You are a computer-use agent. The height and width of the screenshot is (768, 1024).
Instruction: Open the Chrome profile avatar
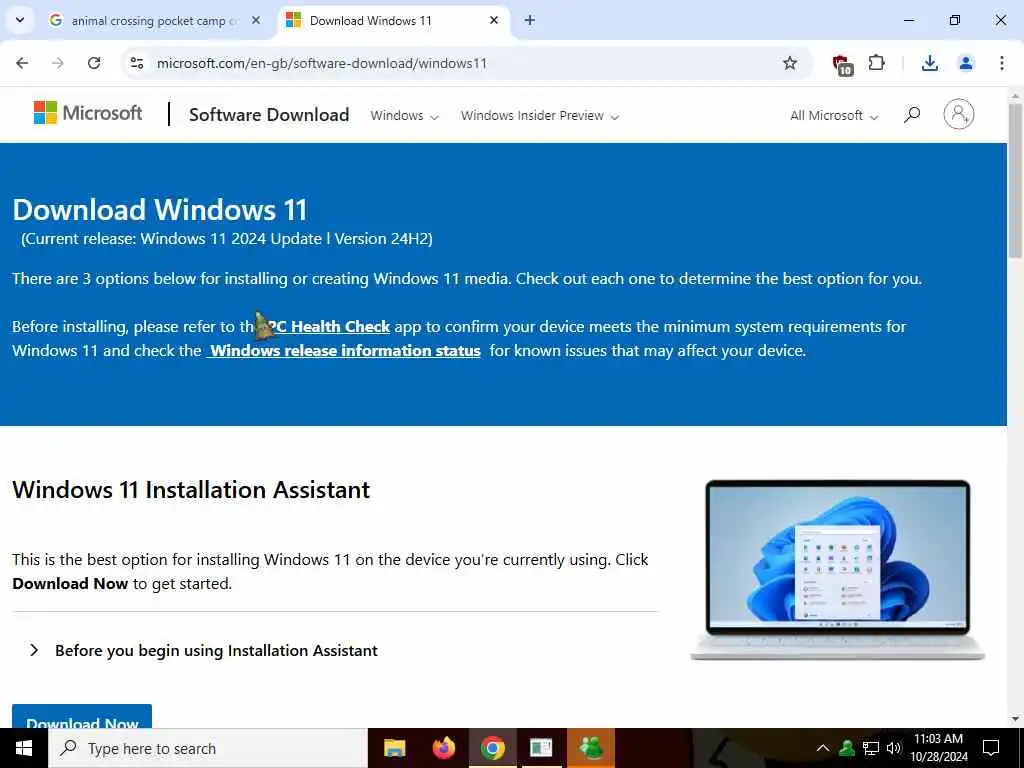966,63
